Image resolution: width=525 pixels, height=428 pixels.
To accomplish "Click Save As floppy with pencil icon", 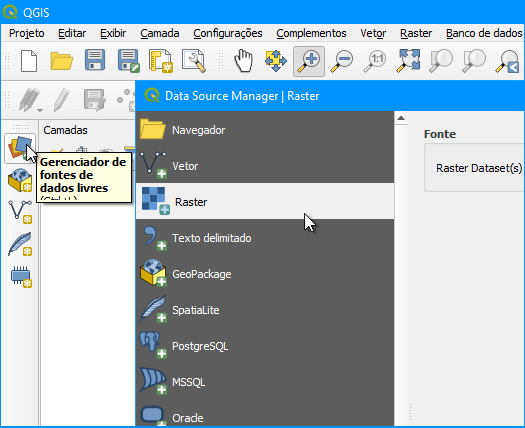I will (x=128, y=61).
